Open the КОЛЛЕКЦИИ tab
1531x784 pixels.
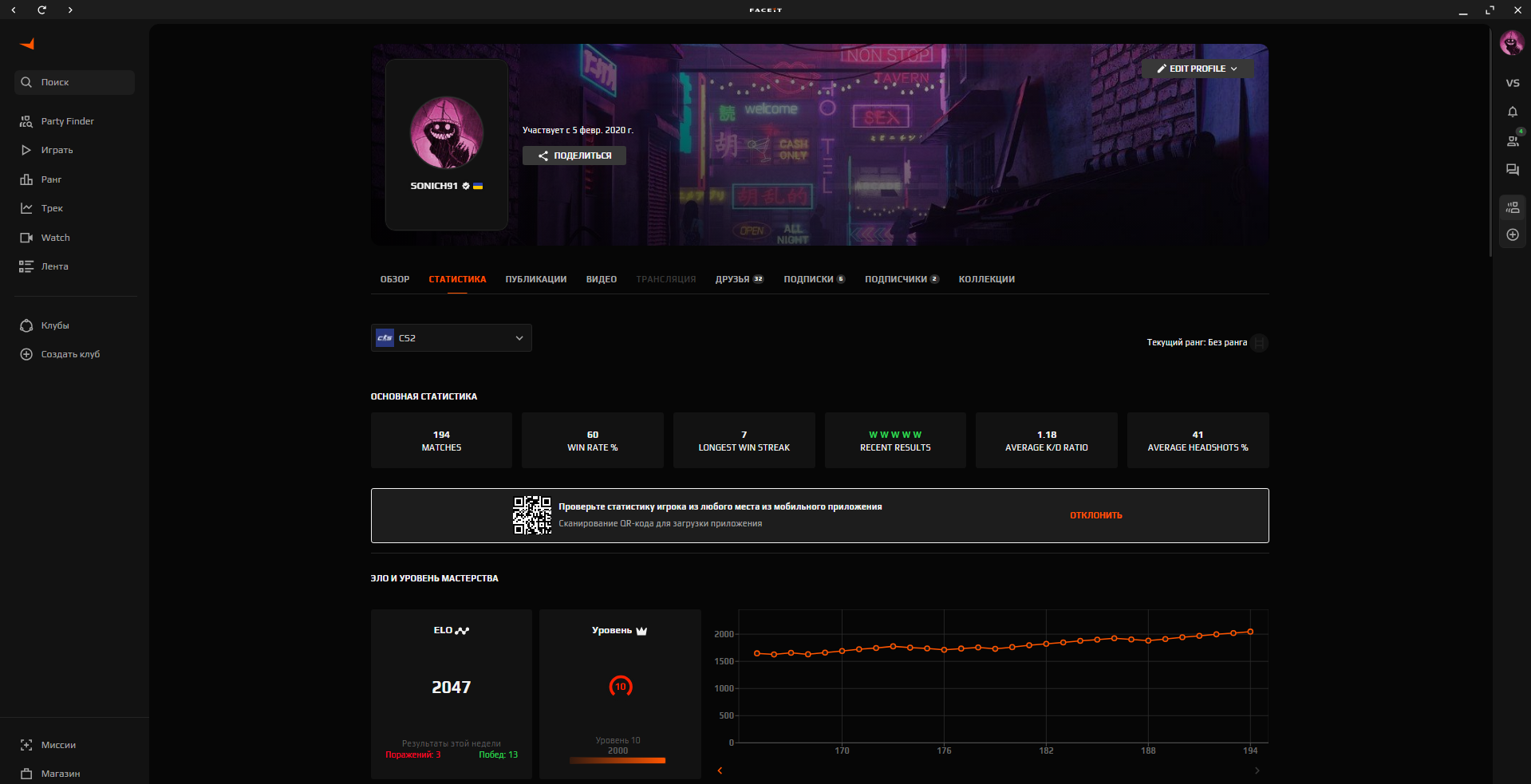coord(987,279)
